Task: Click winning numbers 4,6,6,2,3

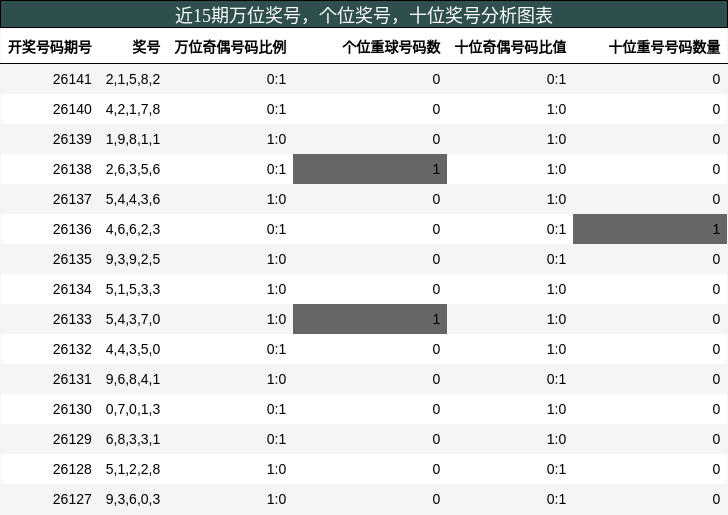Action: pyautogui.click(x=133, y=229)
